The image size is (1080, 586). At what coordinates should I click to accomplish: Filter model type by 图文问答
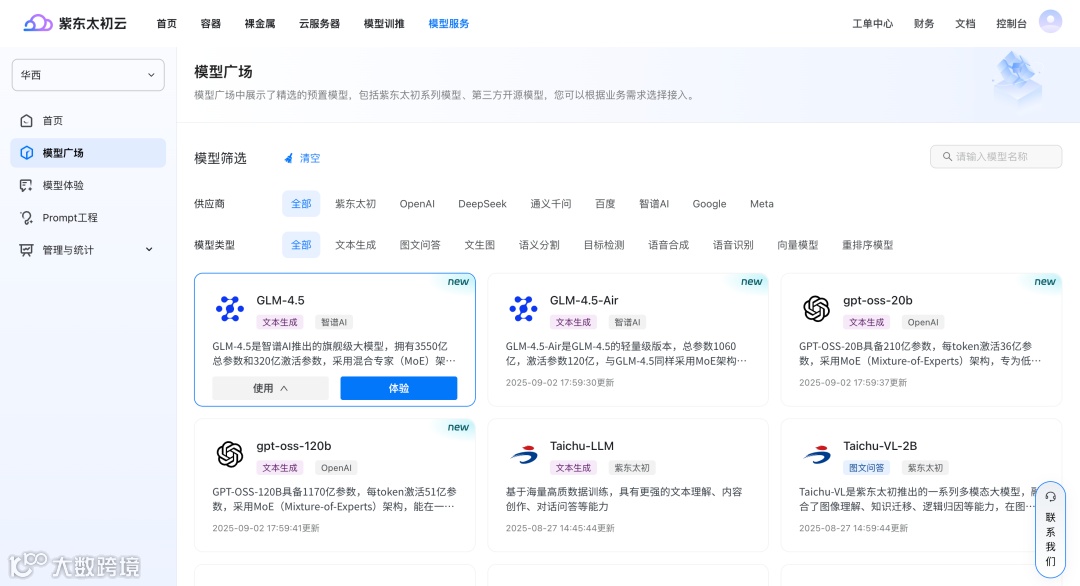pyautogui.click(x=420, y=245)
